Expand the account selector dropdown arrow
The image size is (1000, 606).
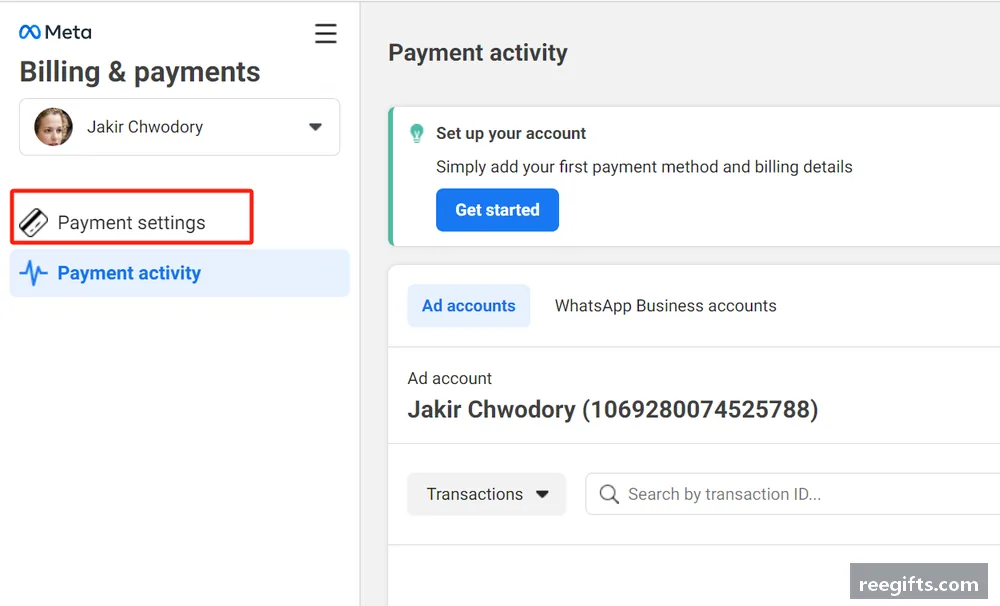315,127
